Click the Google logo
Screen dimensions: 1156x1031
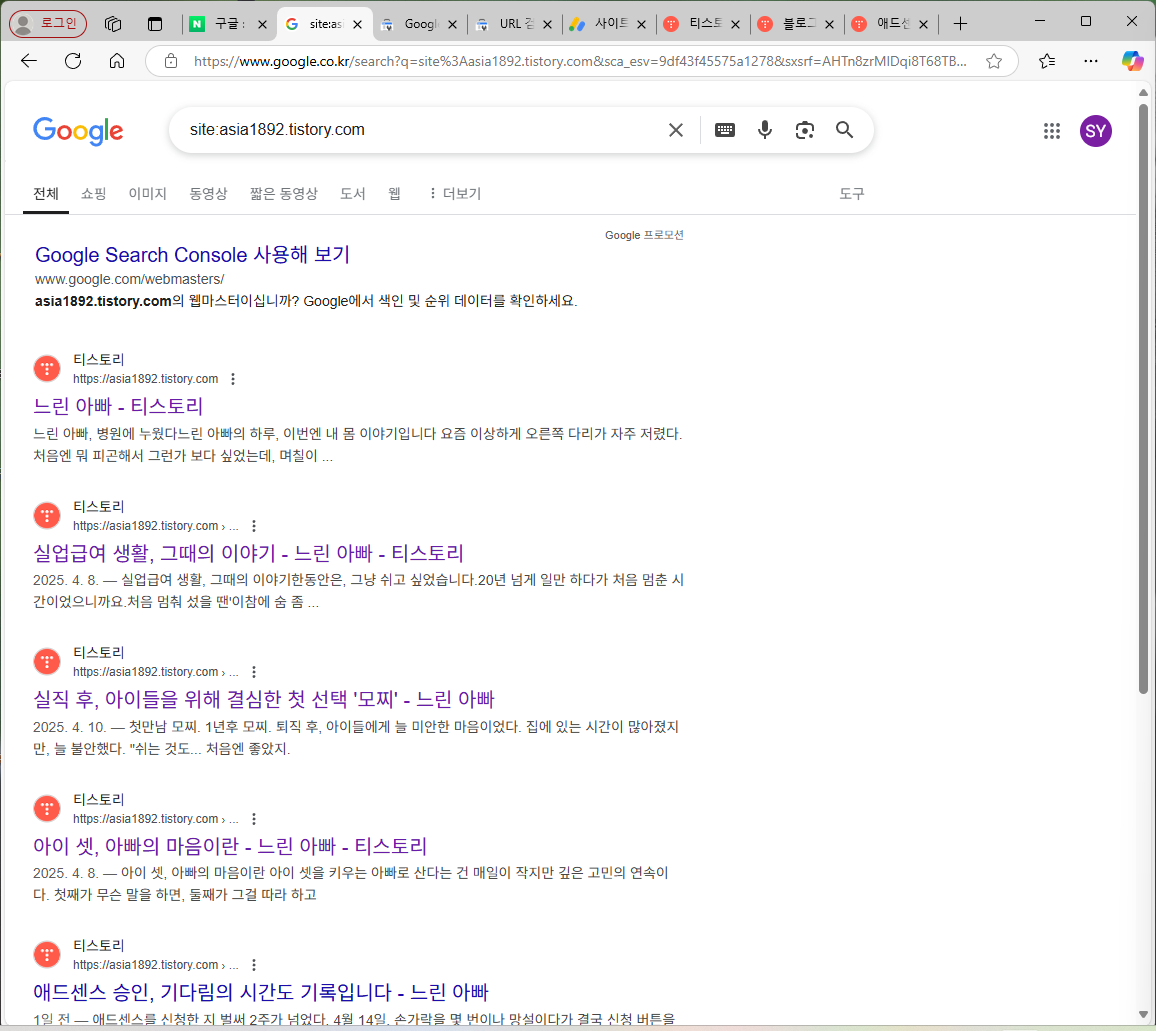[x=78, y=131]
